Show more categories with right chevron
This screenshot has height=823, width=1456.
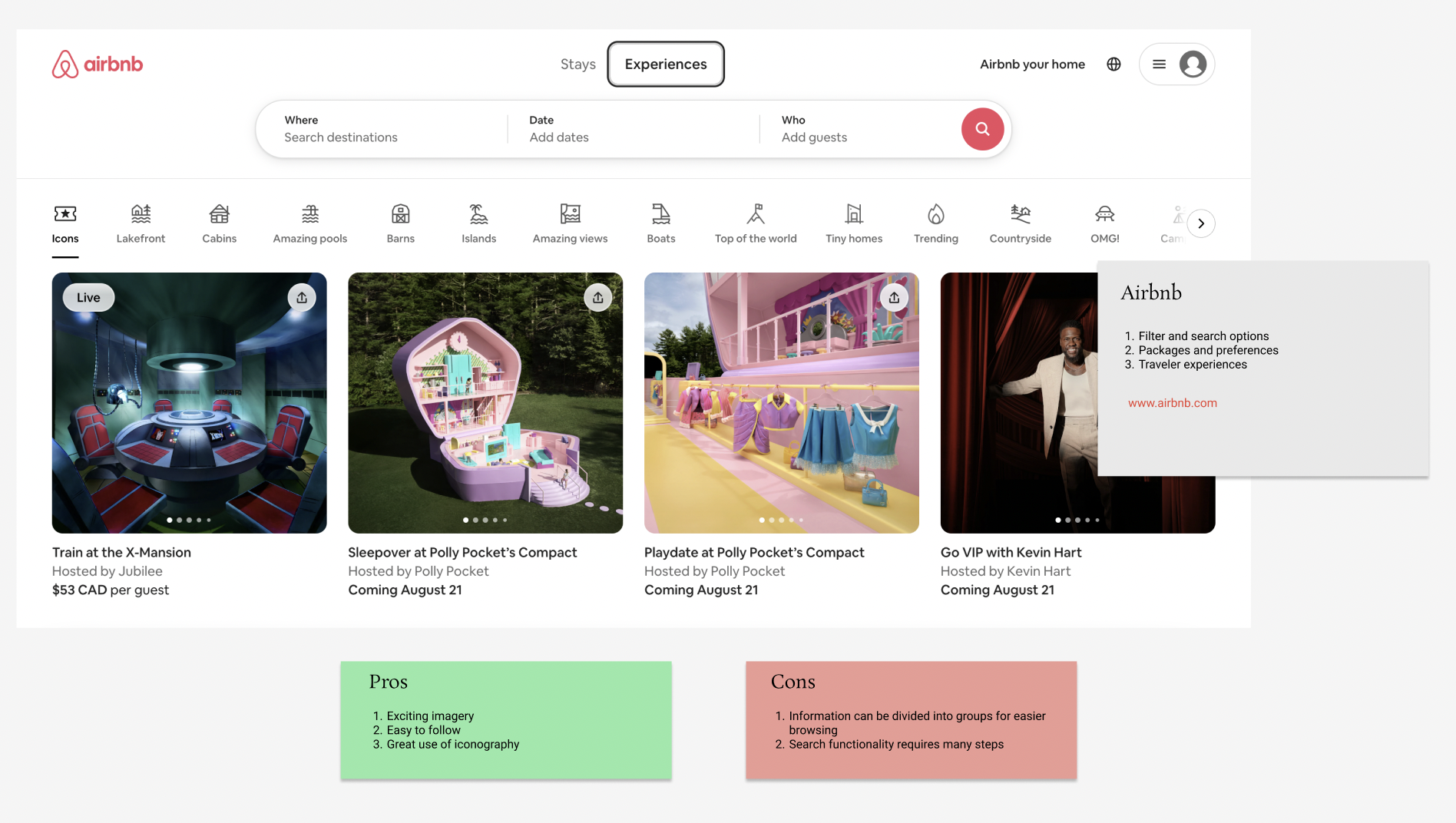tap(1201, 223)
